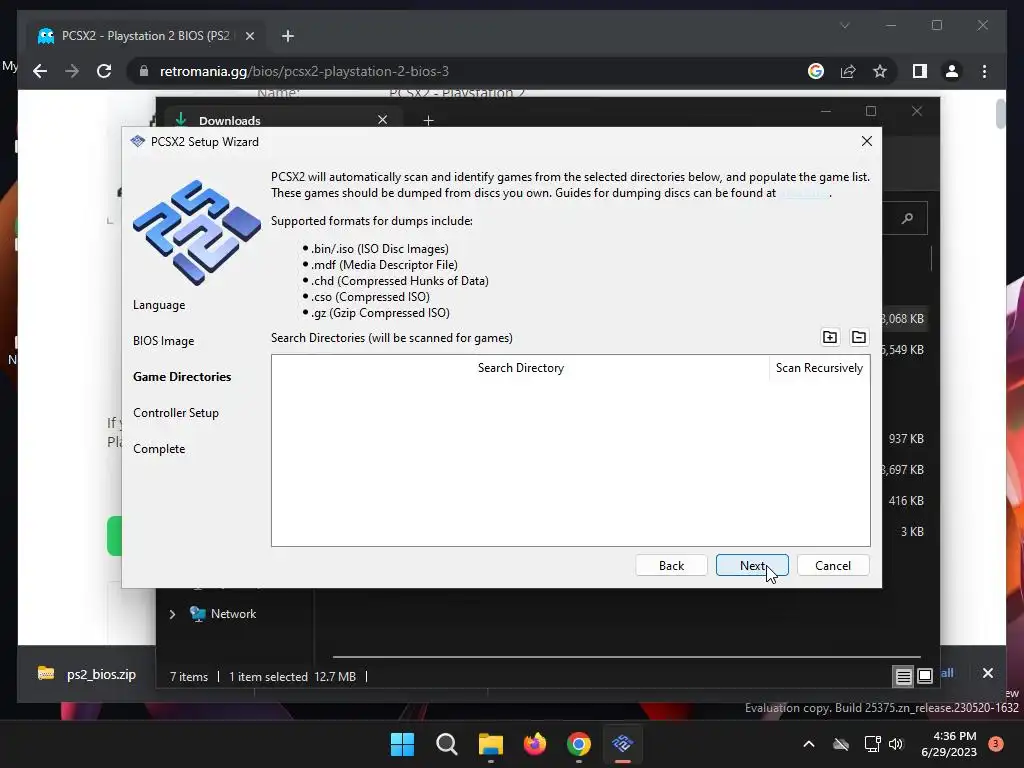
Task: Open a new Chrome tab
Action: 287,36
